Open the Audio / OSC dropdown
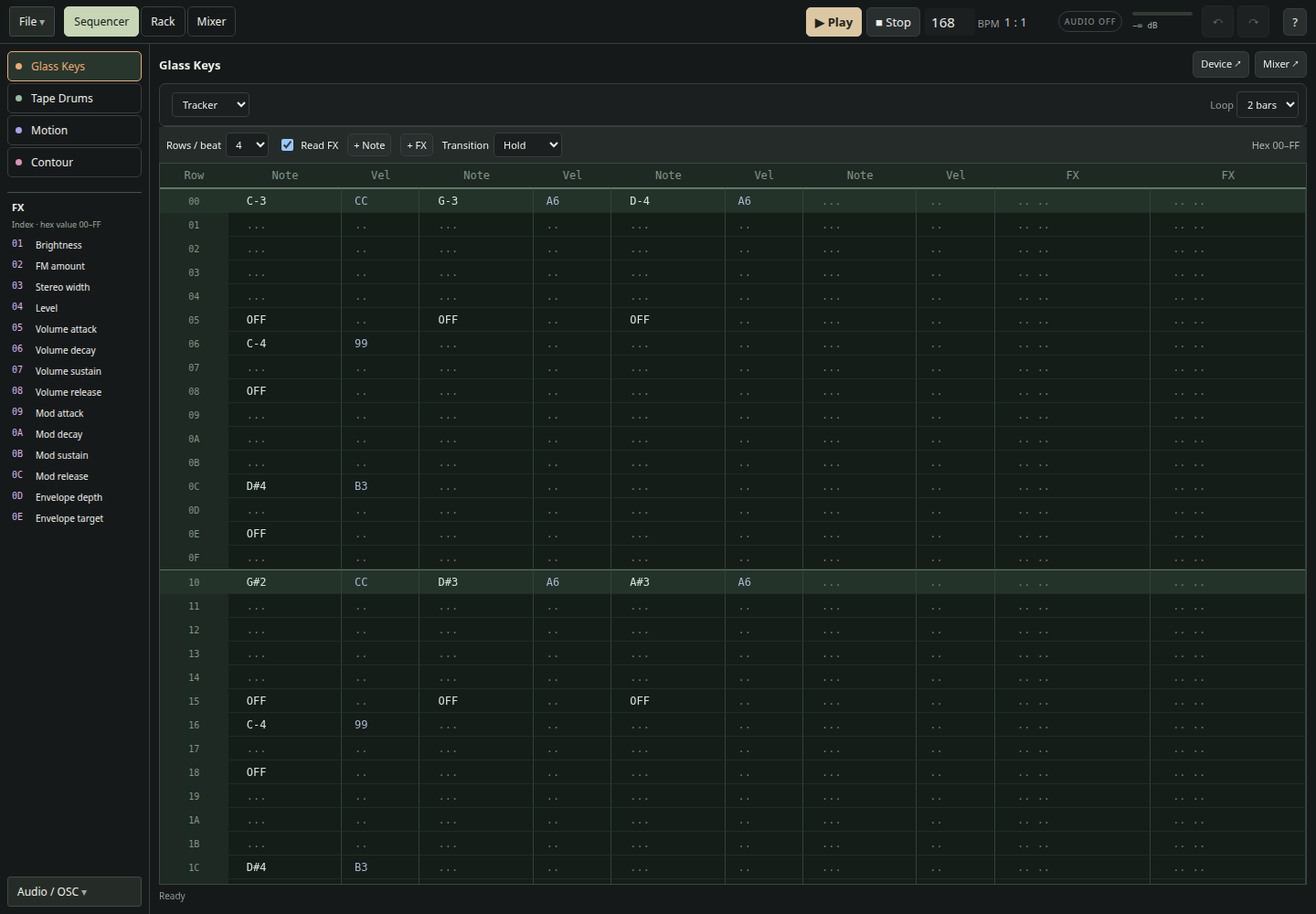 74,891
